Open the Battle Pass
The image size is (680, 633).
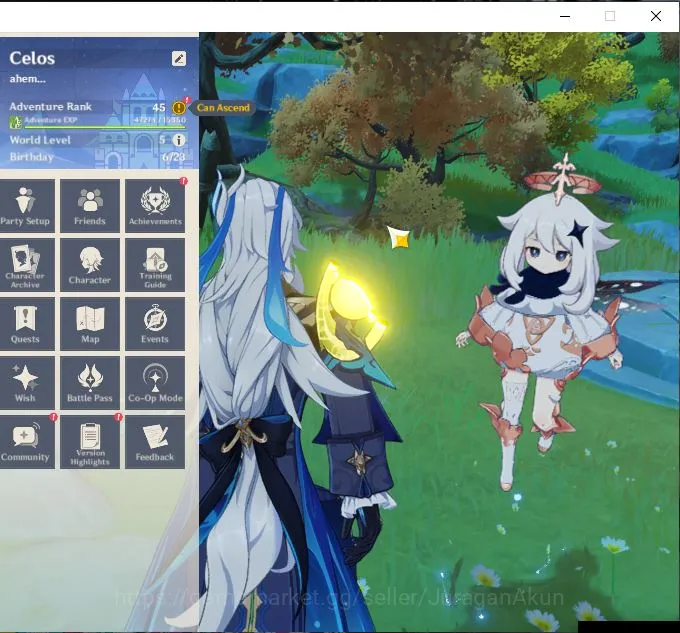(x=90, y=383)
